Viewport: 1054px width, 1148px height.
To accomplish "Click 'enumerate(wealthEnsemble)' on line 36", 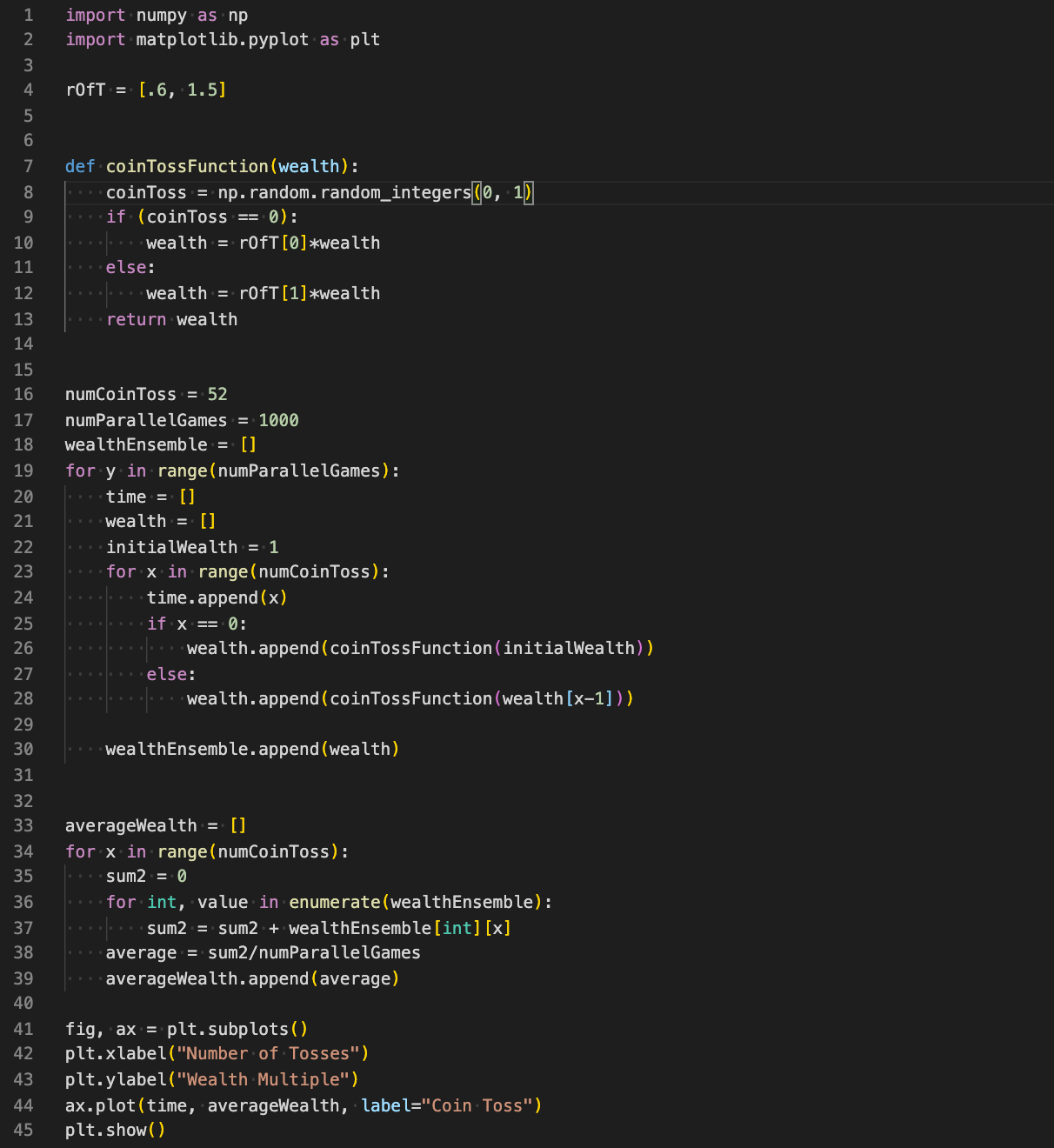I will click(x=416, y=902).
